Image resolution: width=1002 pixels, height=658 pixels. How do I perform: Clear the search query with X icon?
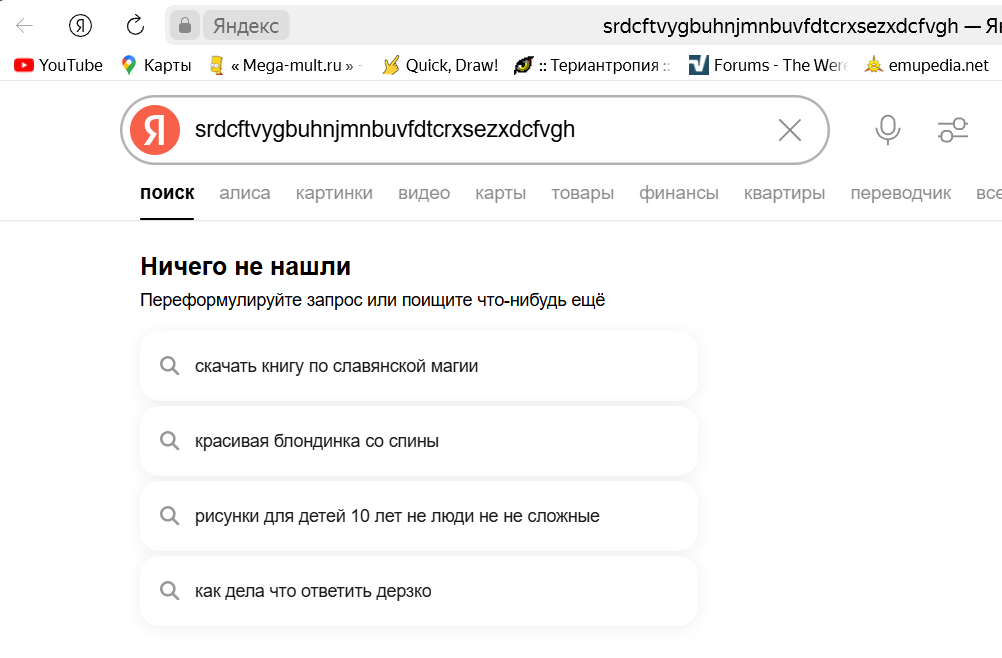click(789, 129)
